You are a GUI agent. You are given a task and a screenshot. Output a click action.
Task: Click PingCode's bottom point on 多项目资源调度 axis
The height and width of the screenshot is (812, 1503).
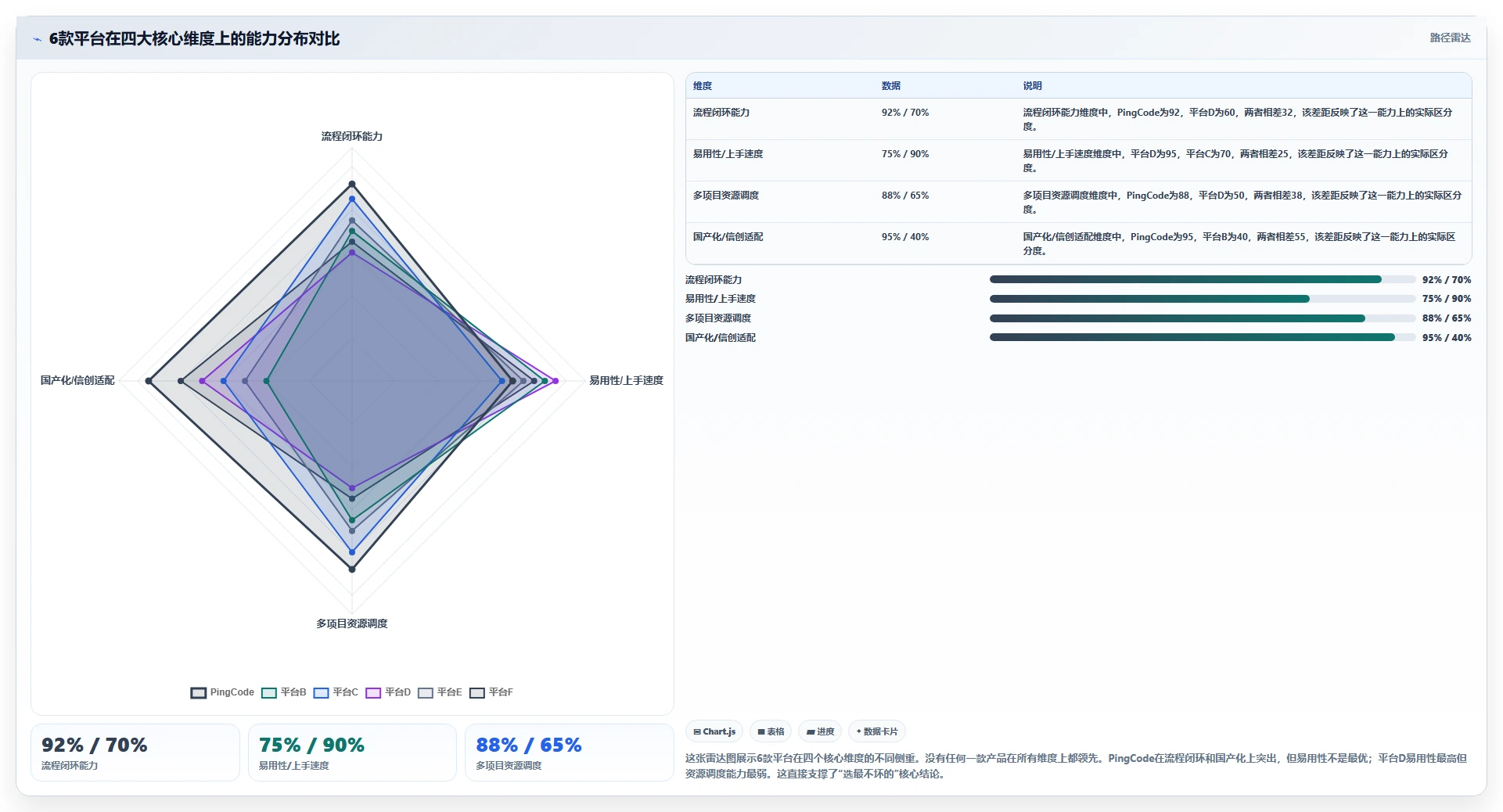coord(352,569)
